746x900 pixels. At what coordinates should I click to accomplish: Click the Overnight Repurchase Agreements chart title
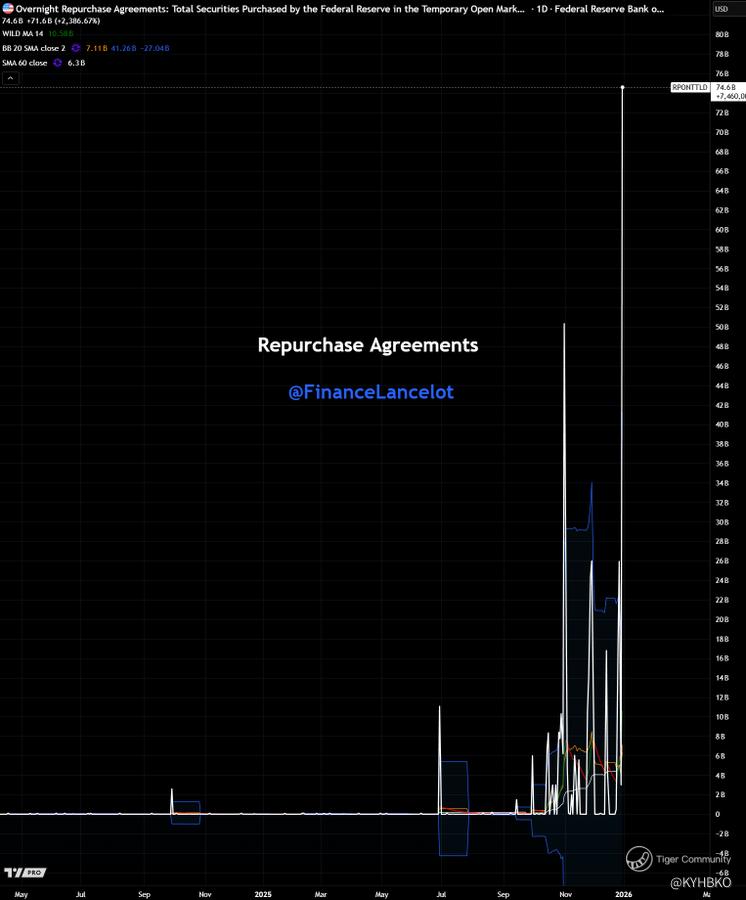(270, 9)
